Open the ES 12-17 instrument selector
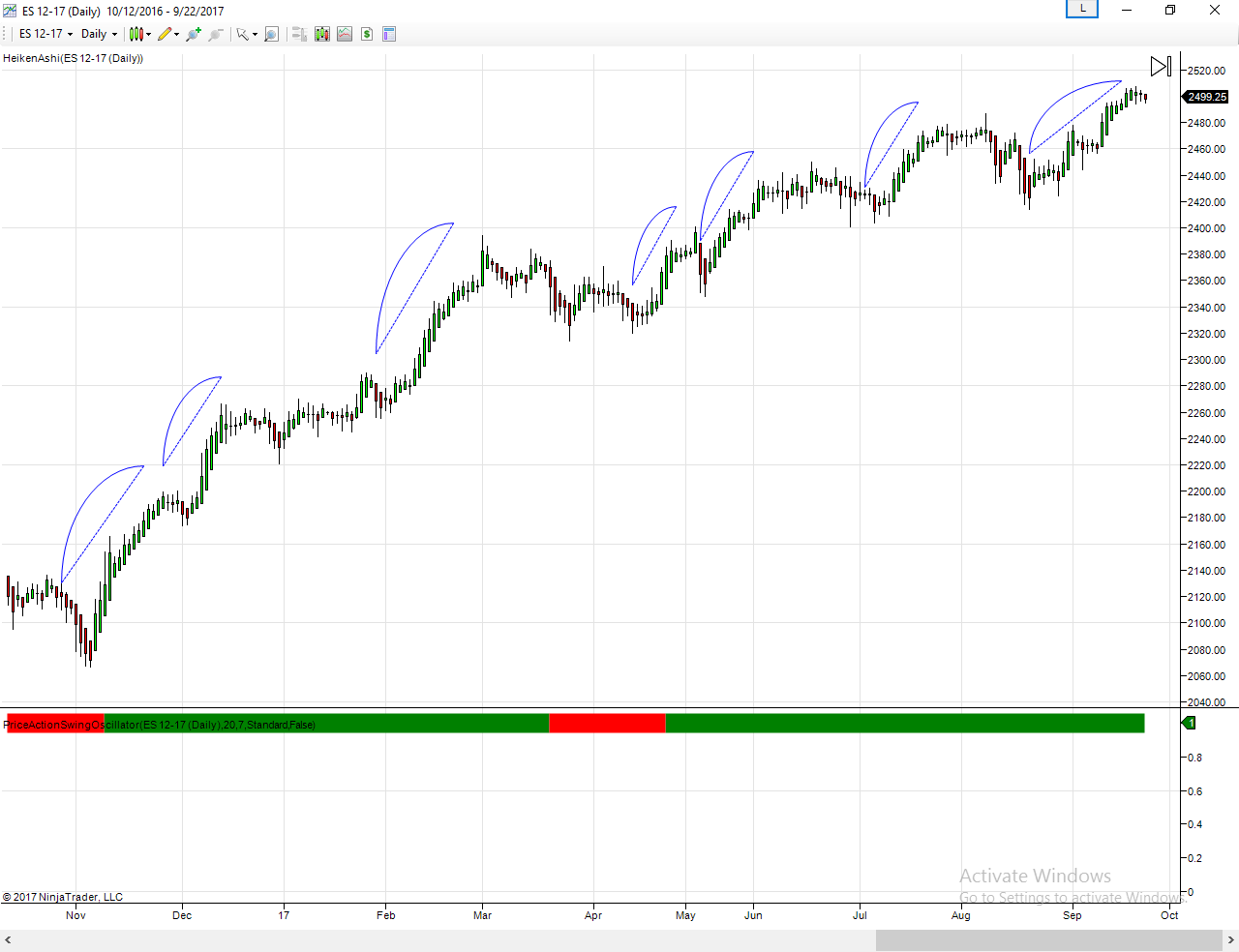Screen dimensions: 1239x952 [45, 34]
